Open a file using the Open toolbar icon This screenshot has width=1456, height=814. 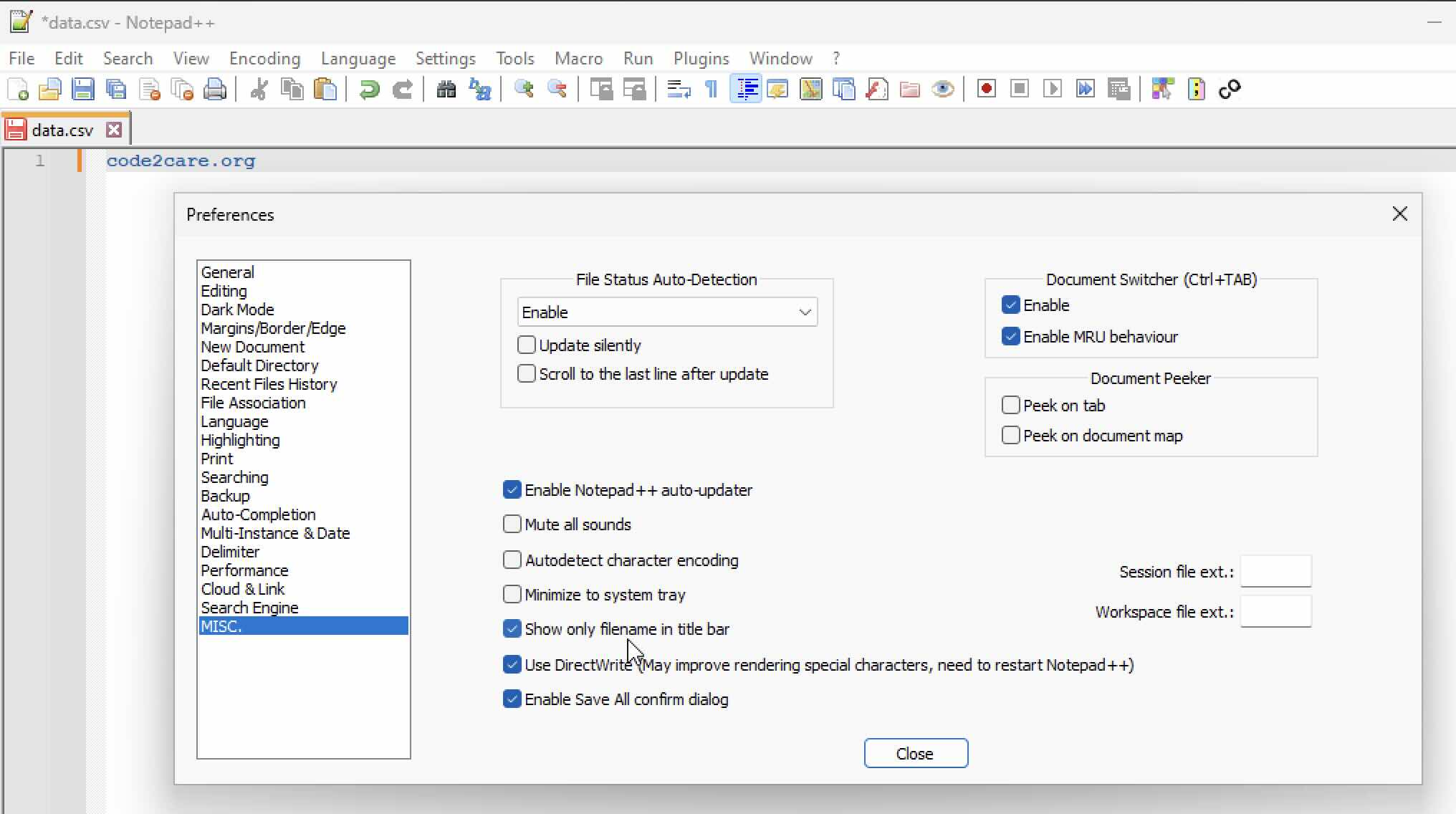[50, 89]
